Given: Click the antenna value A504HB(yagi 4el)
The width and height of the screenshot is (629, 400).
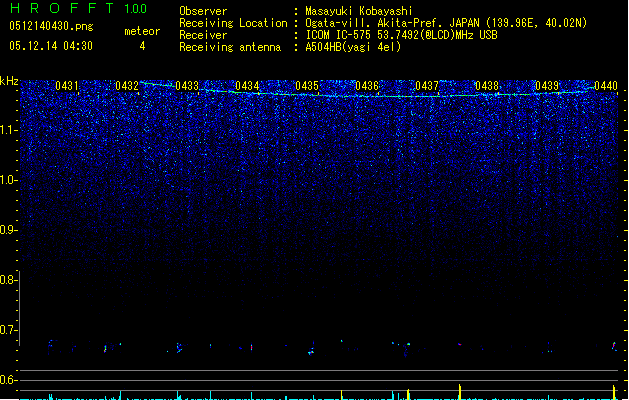Looking at the screenshot, I should [353, 47].
